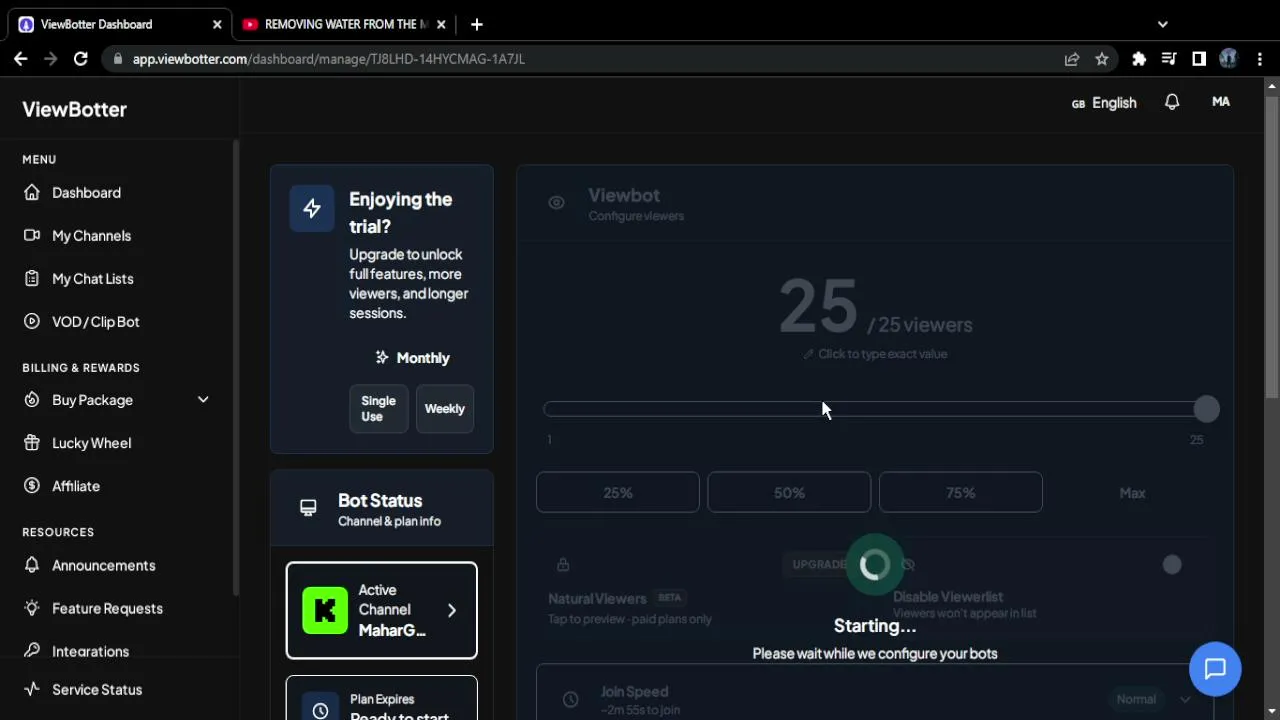Open the Affiliate page

[76, 486]
